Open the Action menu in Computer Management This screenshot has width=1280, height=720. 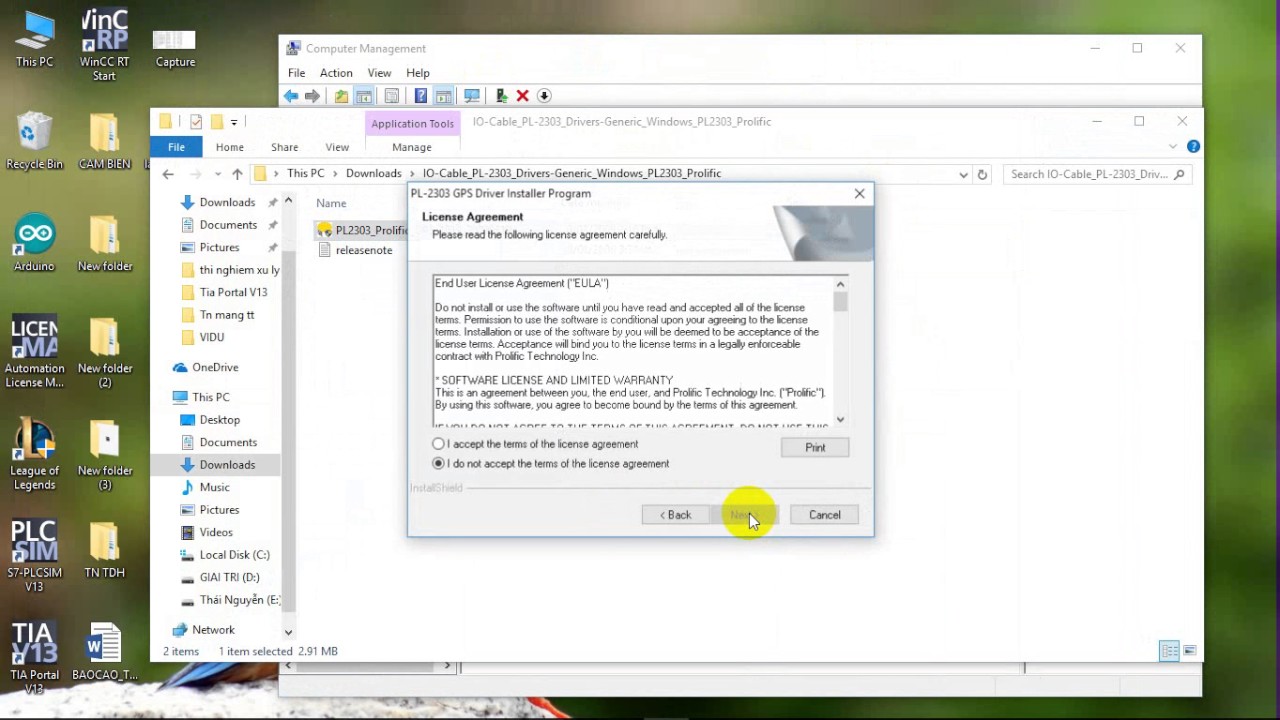pos(336,73)
